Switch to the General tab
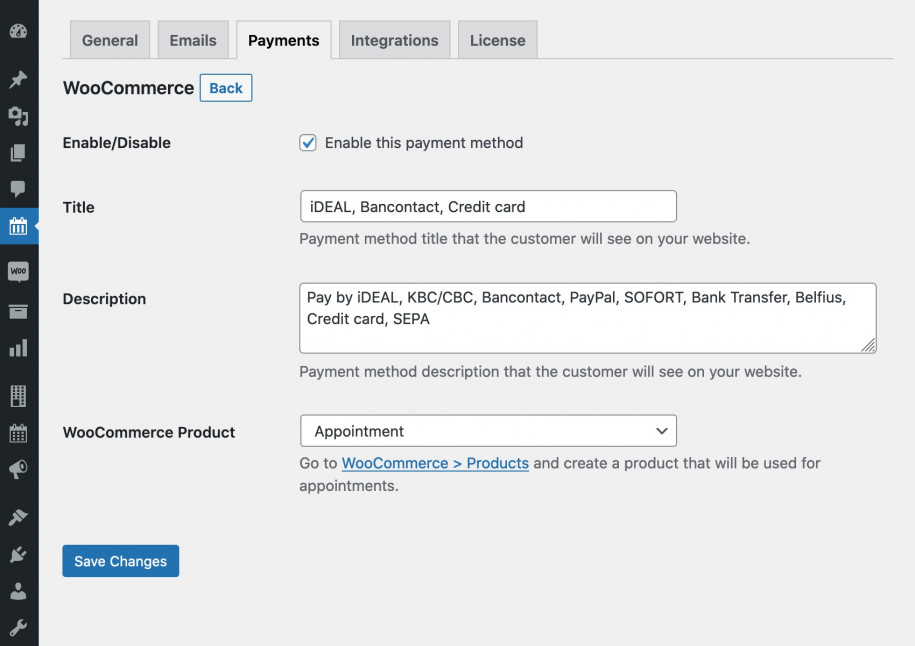The height and width of the screenshot is (646, 915). coord(109,40)
